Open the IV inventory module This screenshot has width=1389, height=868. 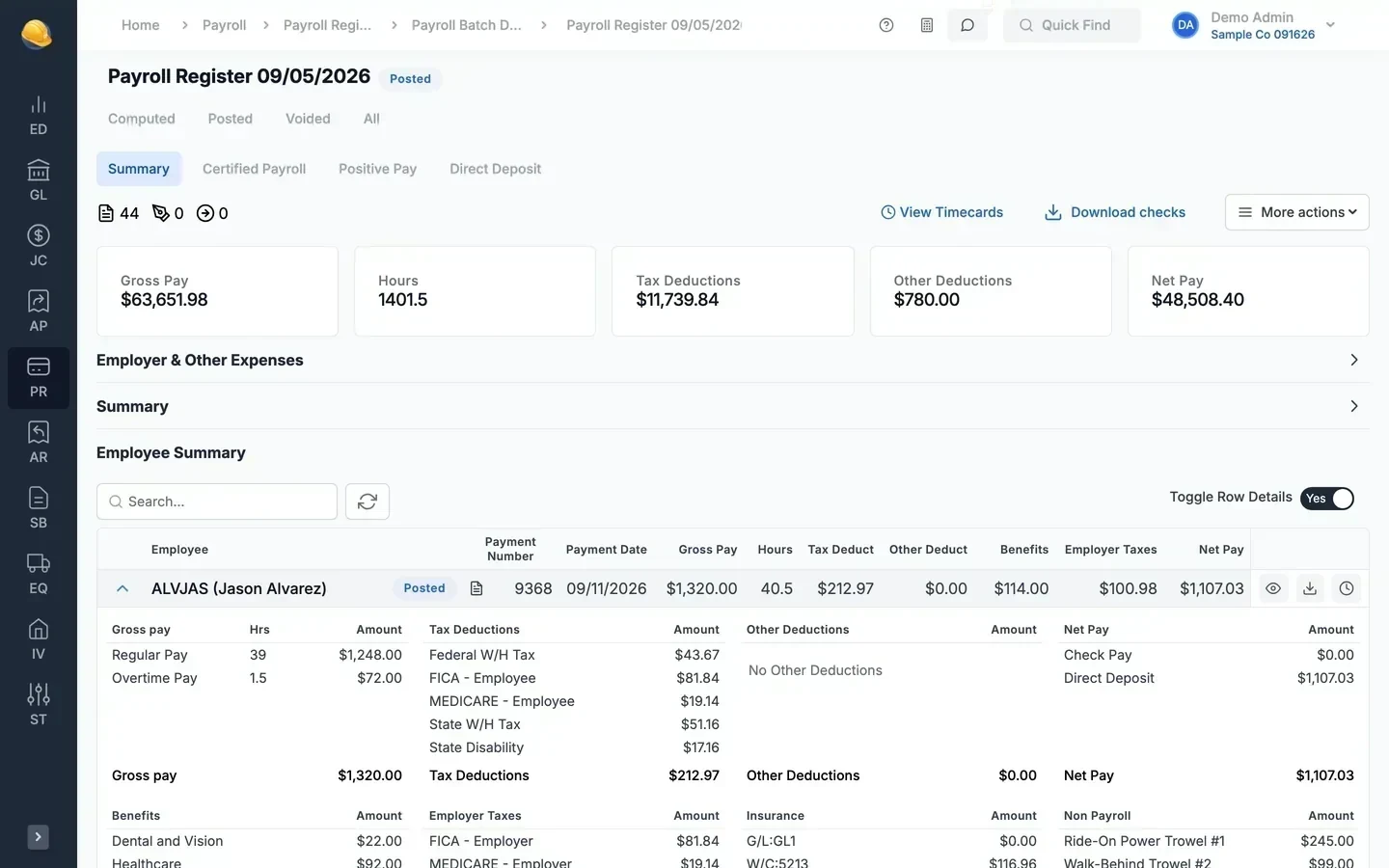pyautogui.click(x=39, y=640)
